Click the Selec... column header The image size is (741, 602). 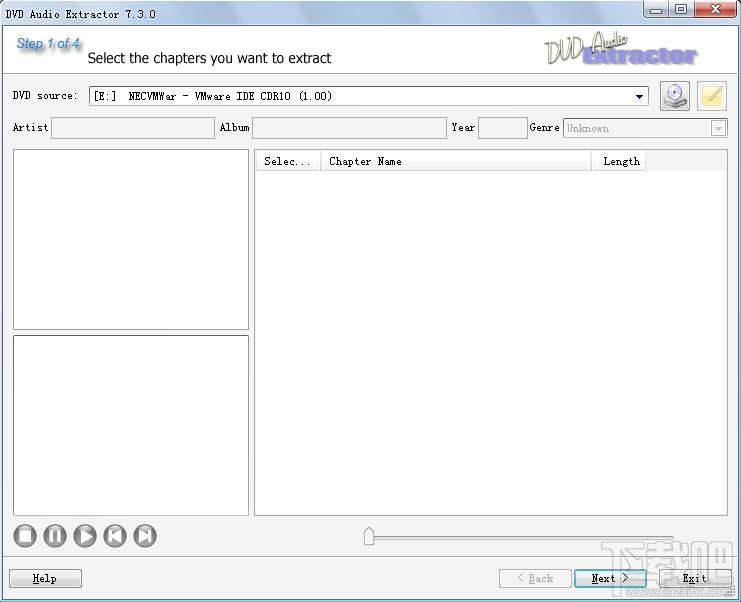point(288,161)
